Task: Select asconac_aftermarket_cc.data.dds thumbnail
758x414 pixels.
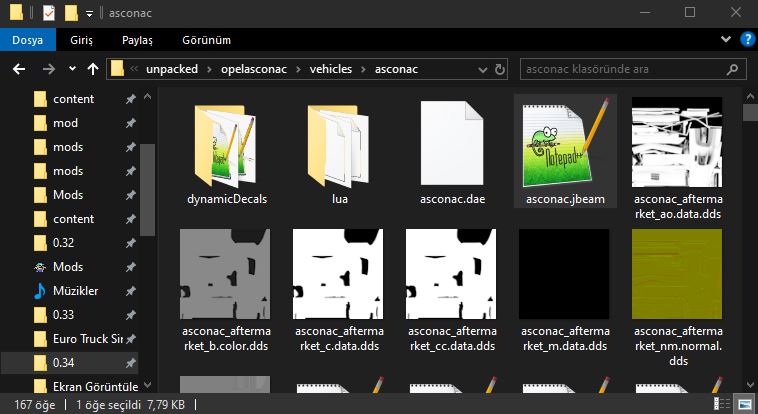Action: click(x=451, y=274)
